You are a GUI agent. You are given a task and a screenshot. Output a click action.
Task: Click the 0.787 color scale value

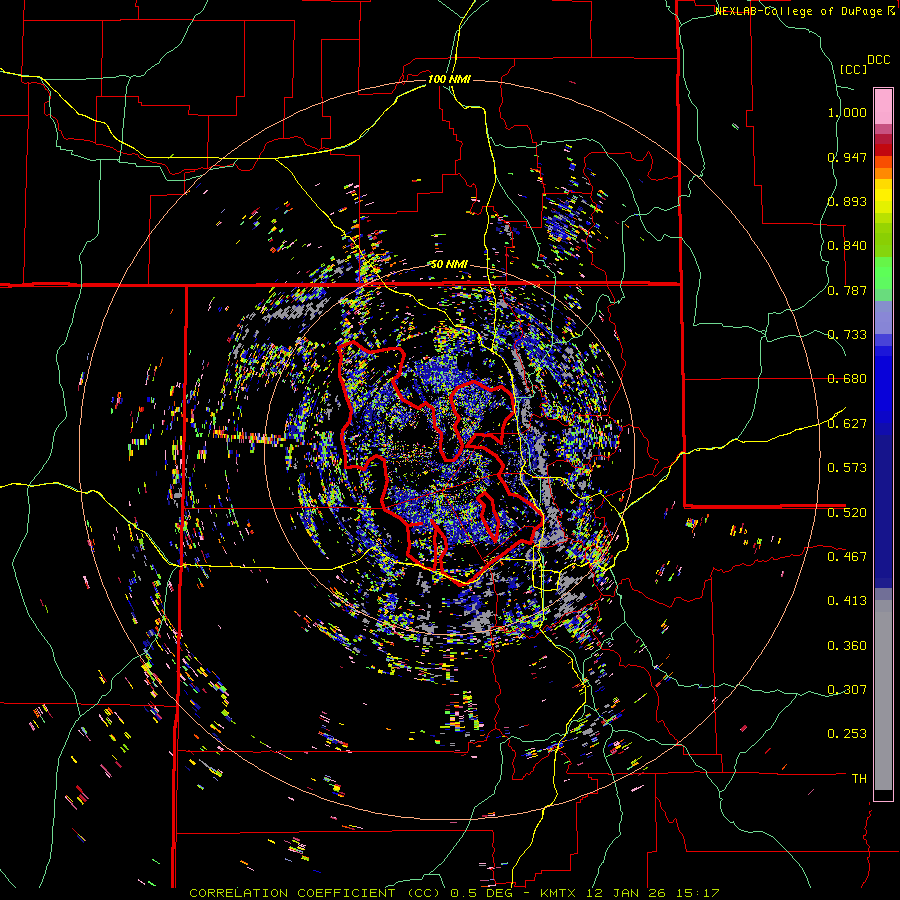847,290
